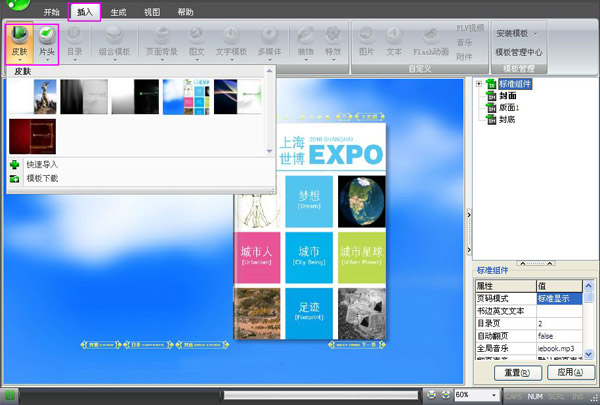600x405 pixels.
Task: Select the blue EXPO skin thumbnail
Action: click(x=186, y=97)
